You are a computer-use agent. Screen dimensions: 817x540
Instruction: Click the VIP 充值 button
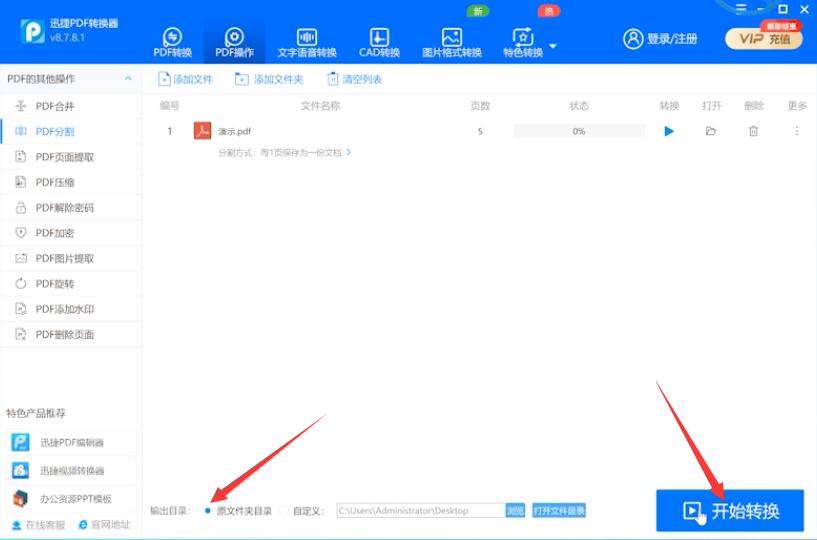tap(764, 39)
